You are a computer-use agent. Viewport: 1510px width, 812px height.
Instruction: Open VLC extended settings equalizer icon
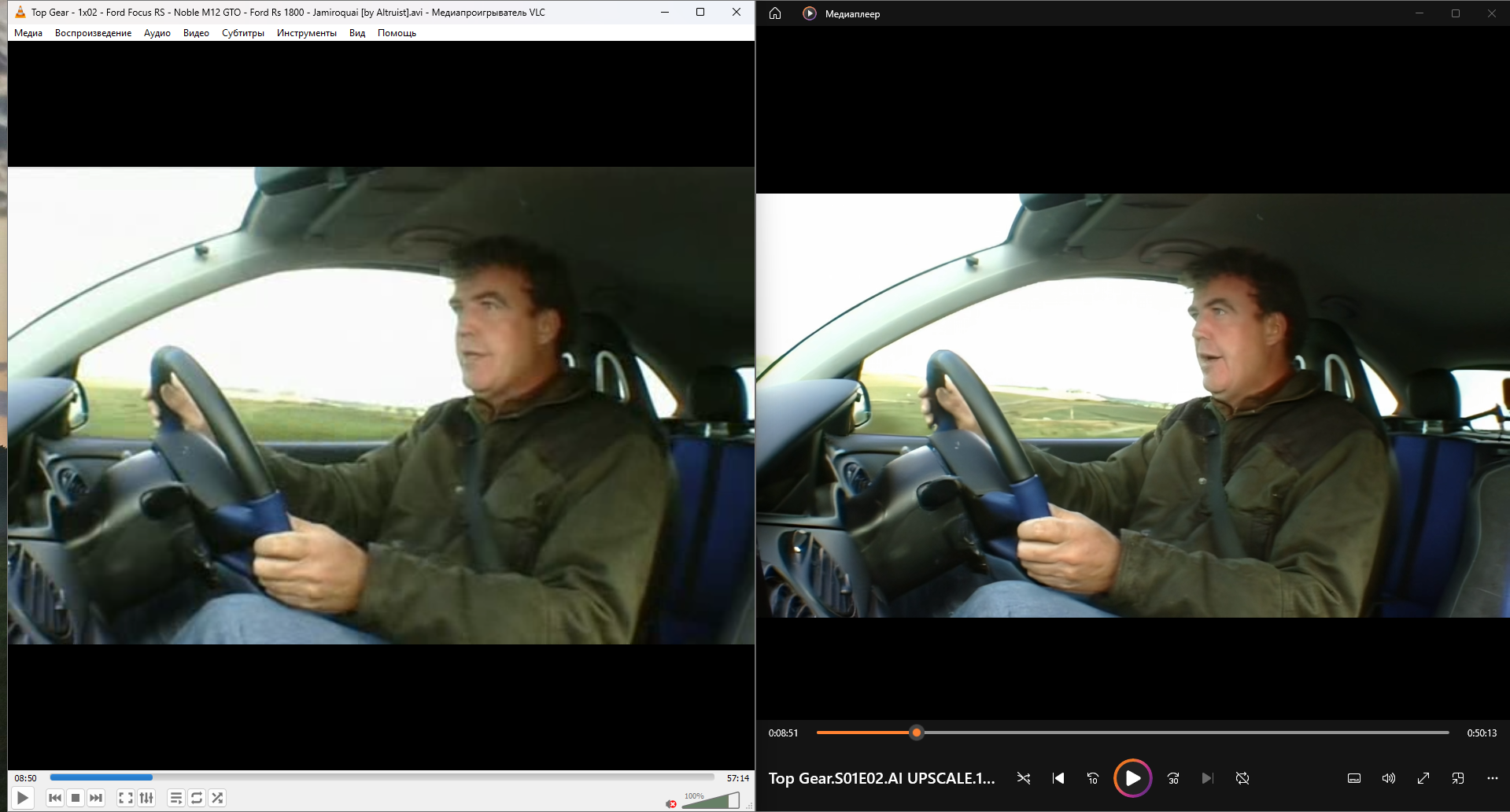pyautogui.click(x=146, y=798)
